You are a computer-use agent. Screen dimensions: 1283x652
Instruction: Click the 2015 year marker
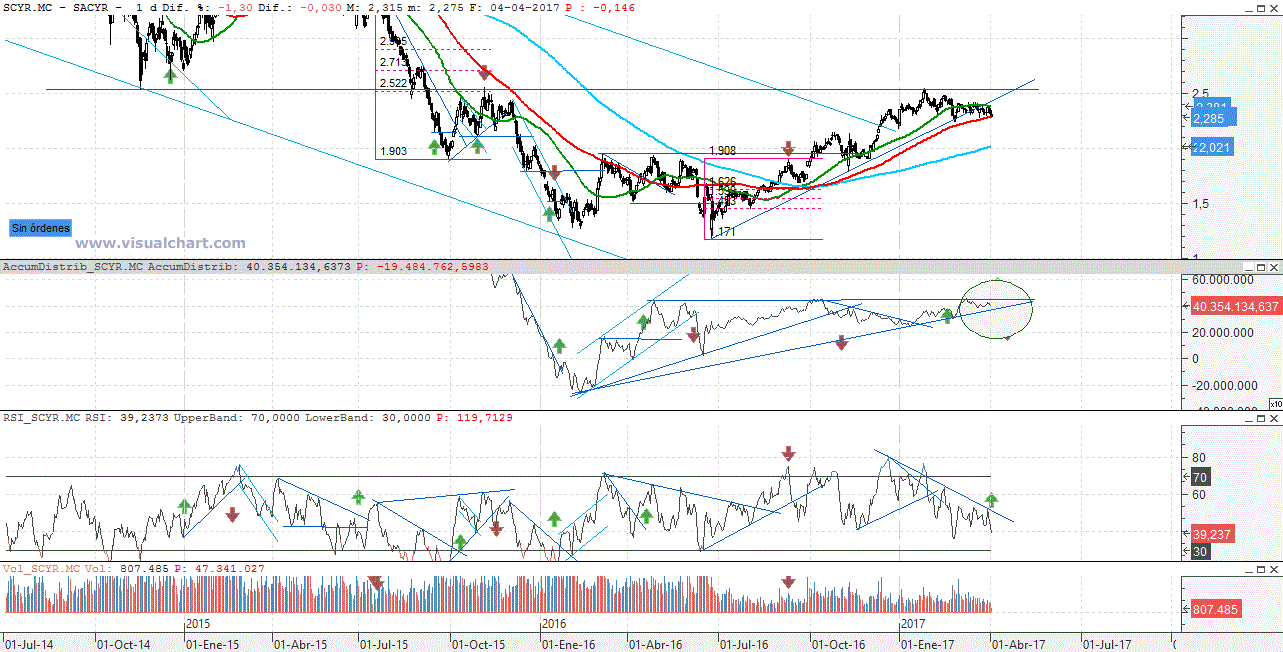199,623
